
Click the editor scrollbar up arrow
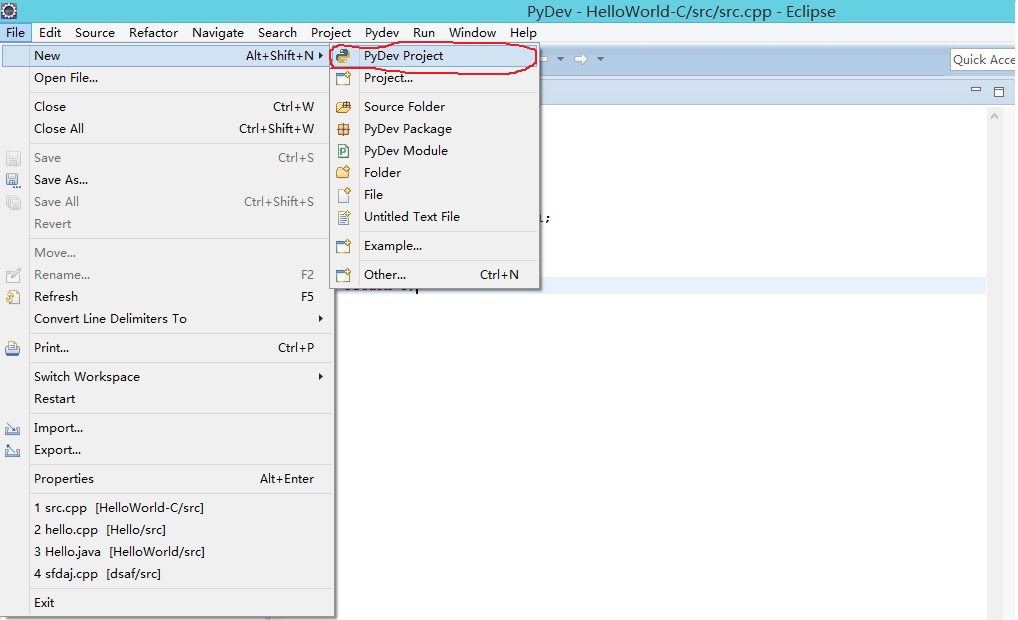(994, 116)
